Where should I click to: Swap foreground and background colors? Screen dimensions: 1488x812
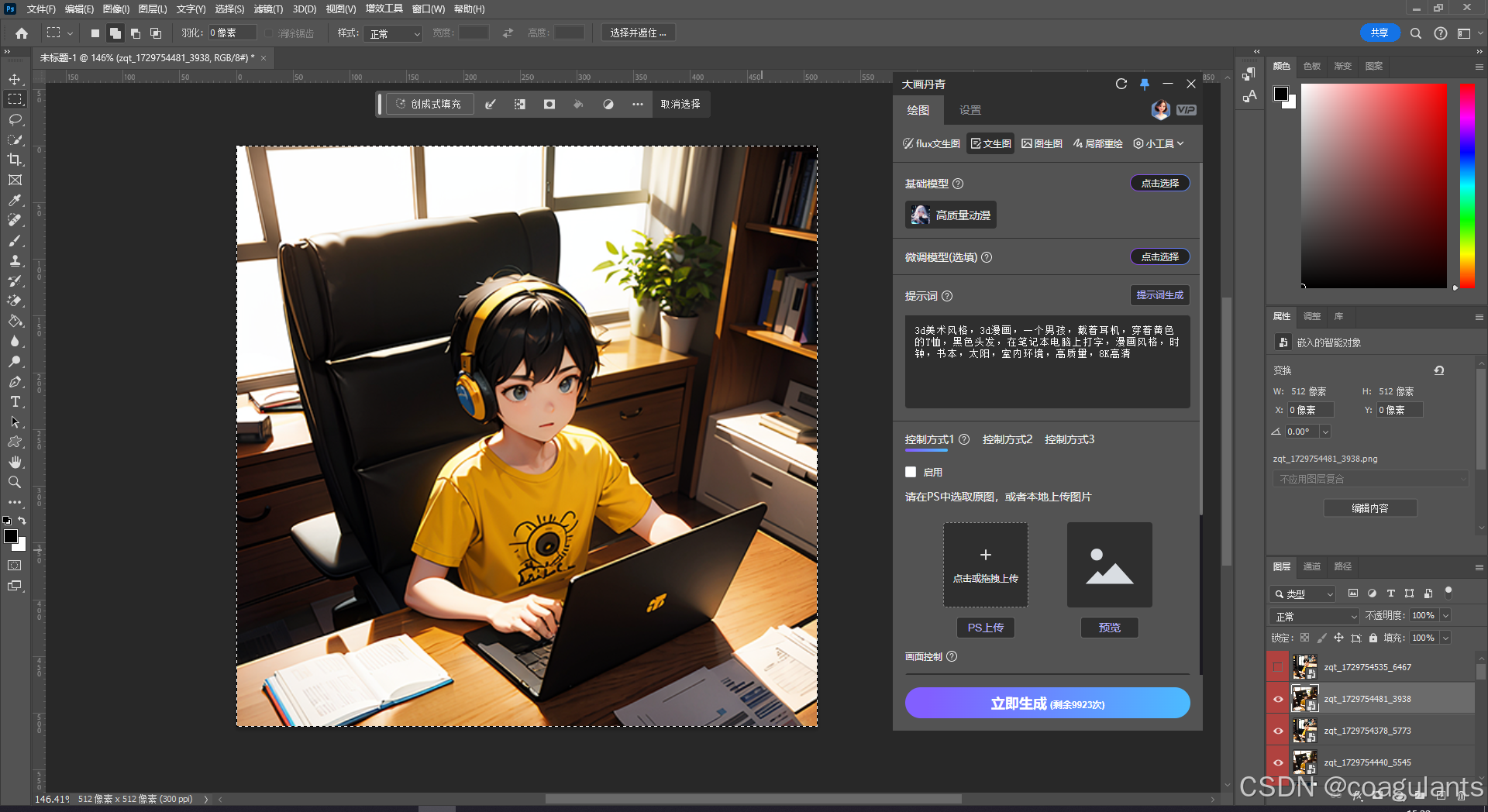coord(22,520)
